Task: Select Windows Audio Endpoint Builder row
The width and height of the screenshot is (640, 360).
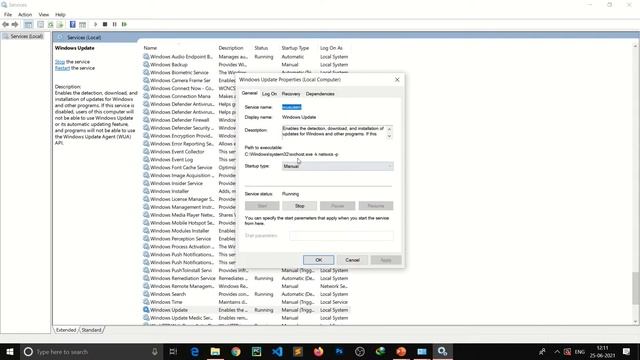Action: pos(246,57)
